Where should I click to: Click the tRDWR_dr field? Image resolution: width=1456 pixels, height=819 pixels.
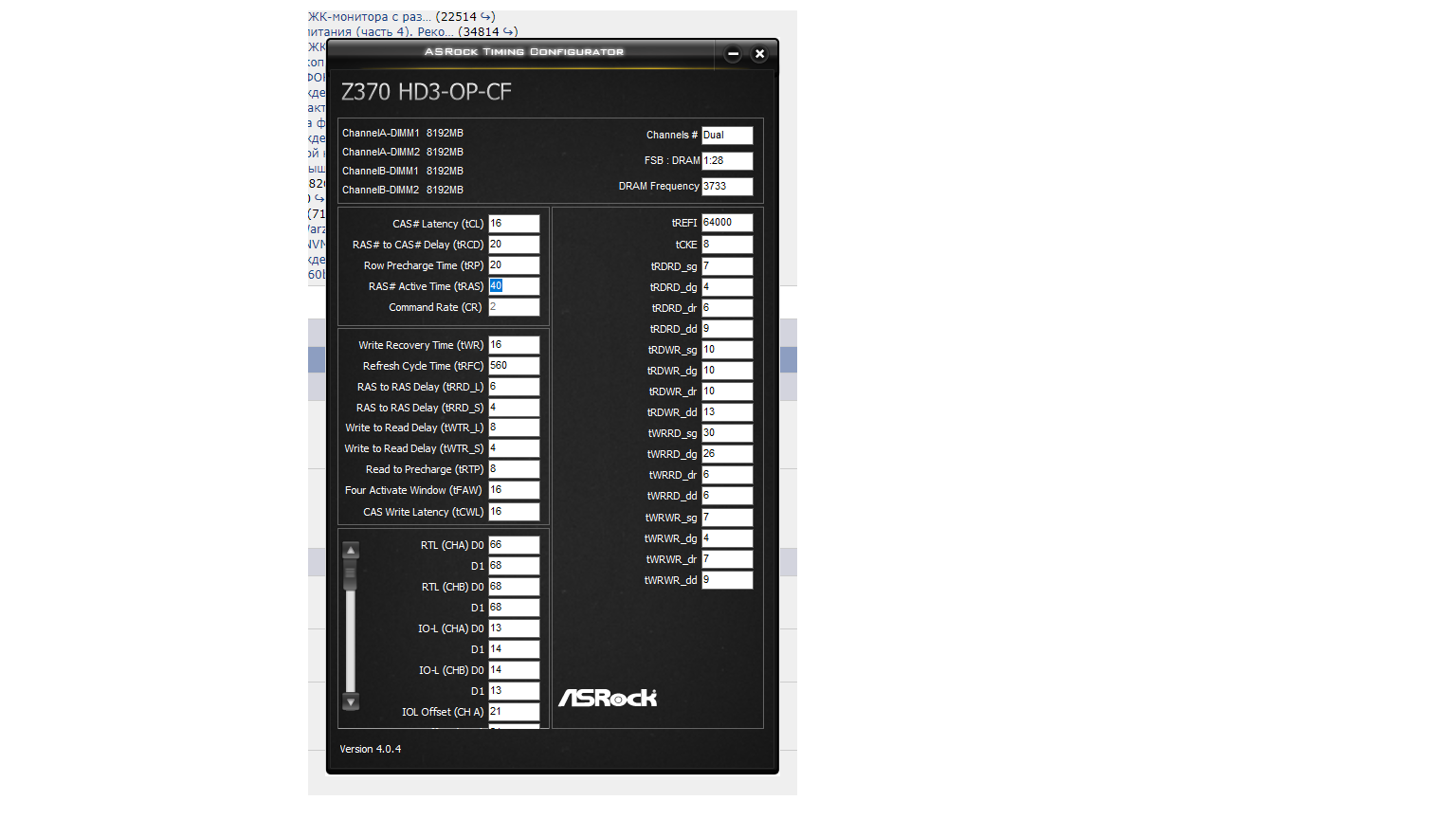(x=727, y=391)
